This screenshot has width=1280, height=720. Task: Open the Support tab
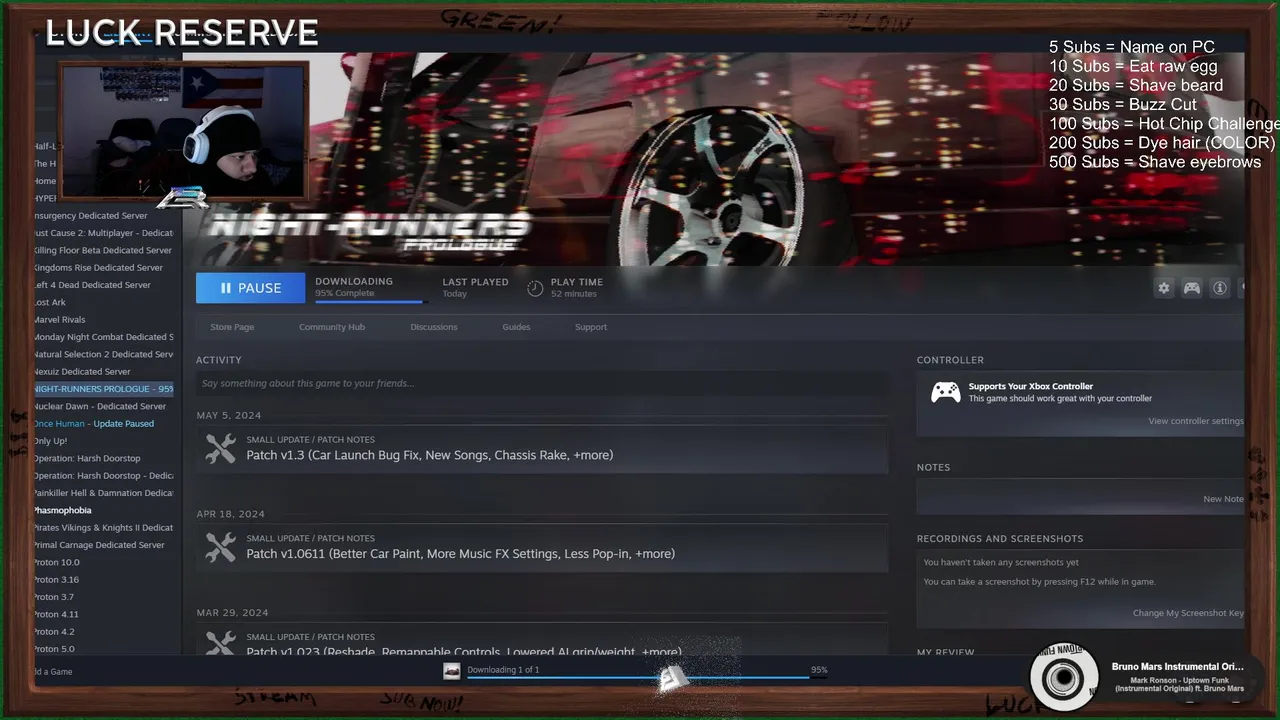[591, 327]
